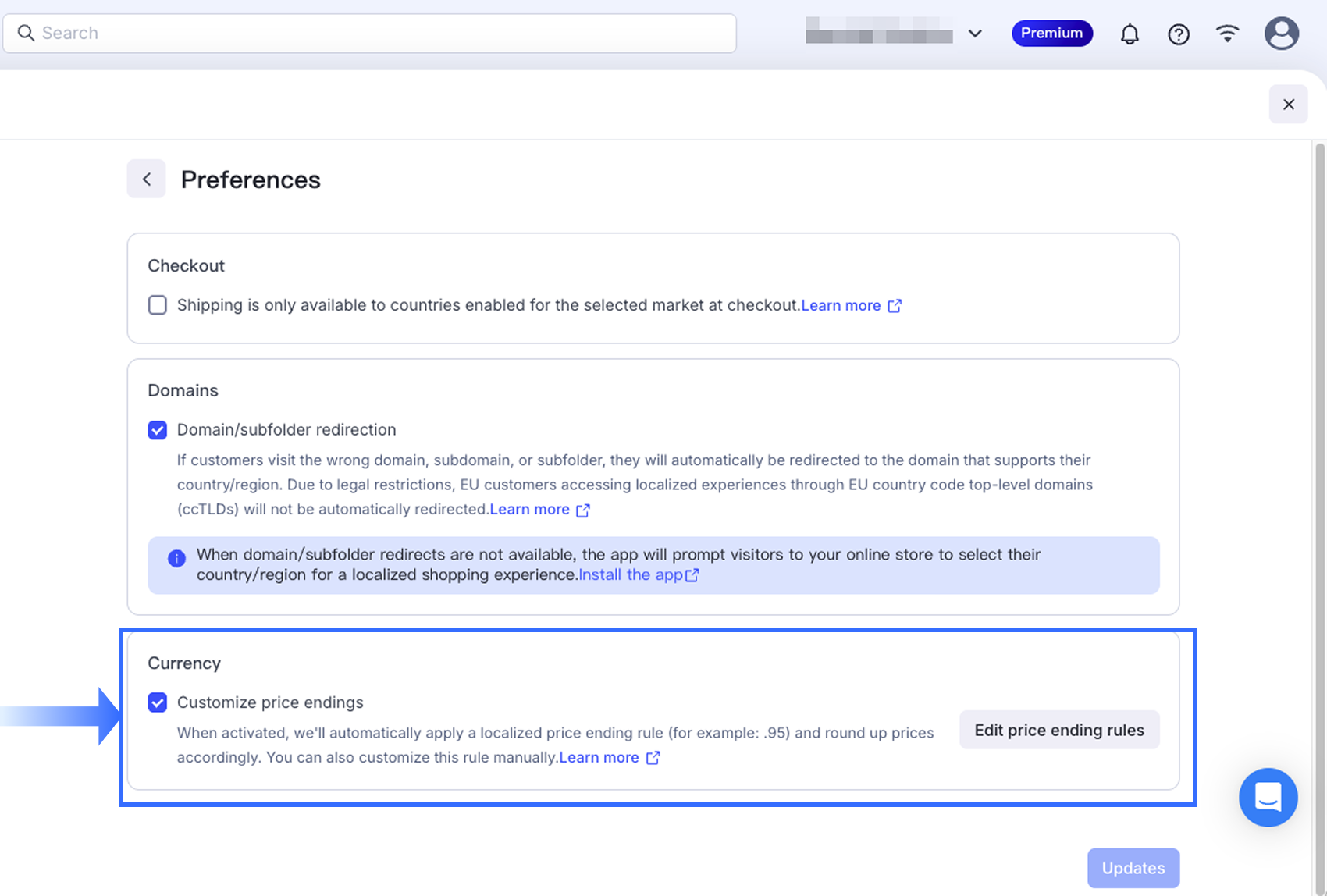Viewport: 1327px width, 896px height.
Task: Click the info icon in domain notice
Action: 177,558
